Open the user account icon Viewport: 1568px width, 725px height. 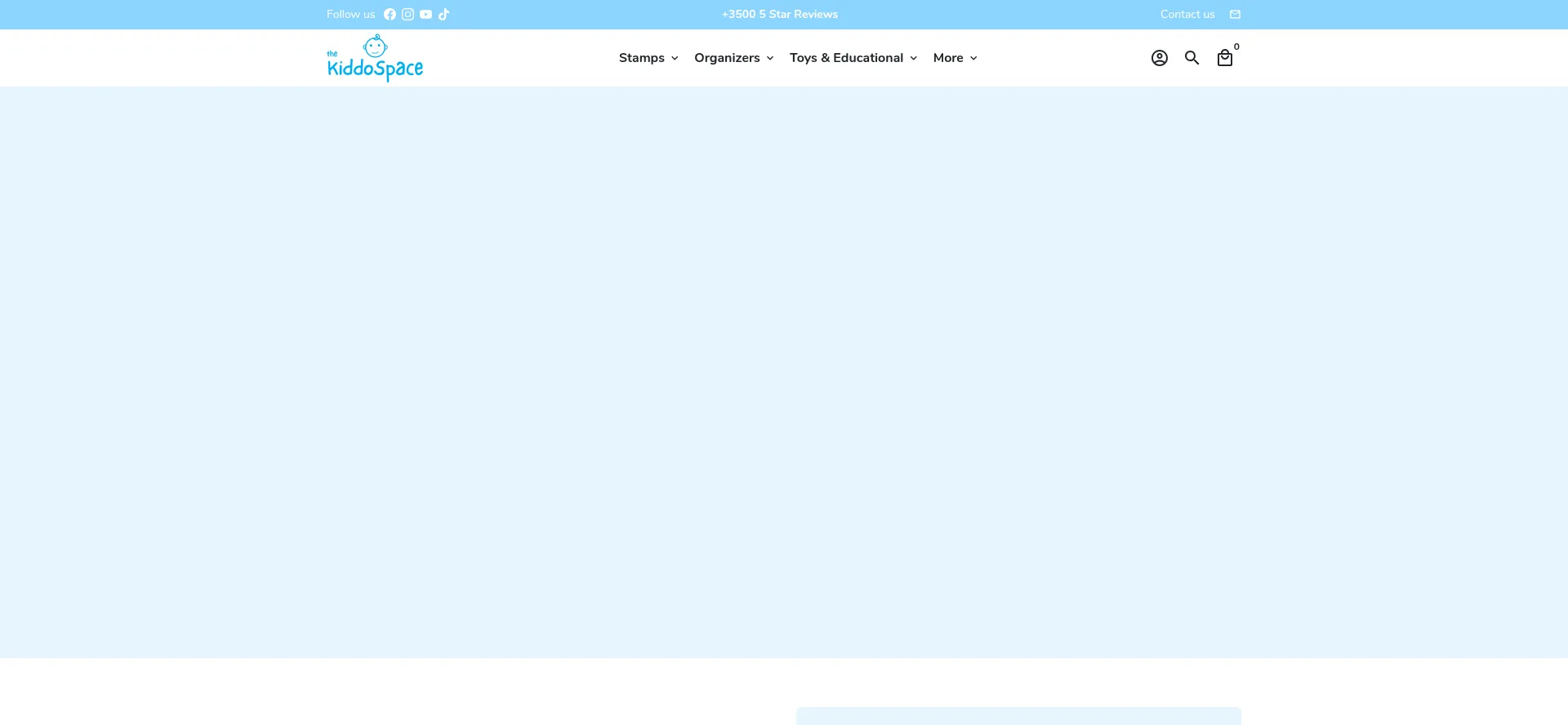click(x=1159, y=58)
